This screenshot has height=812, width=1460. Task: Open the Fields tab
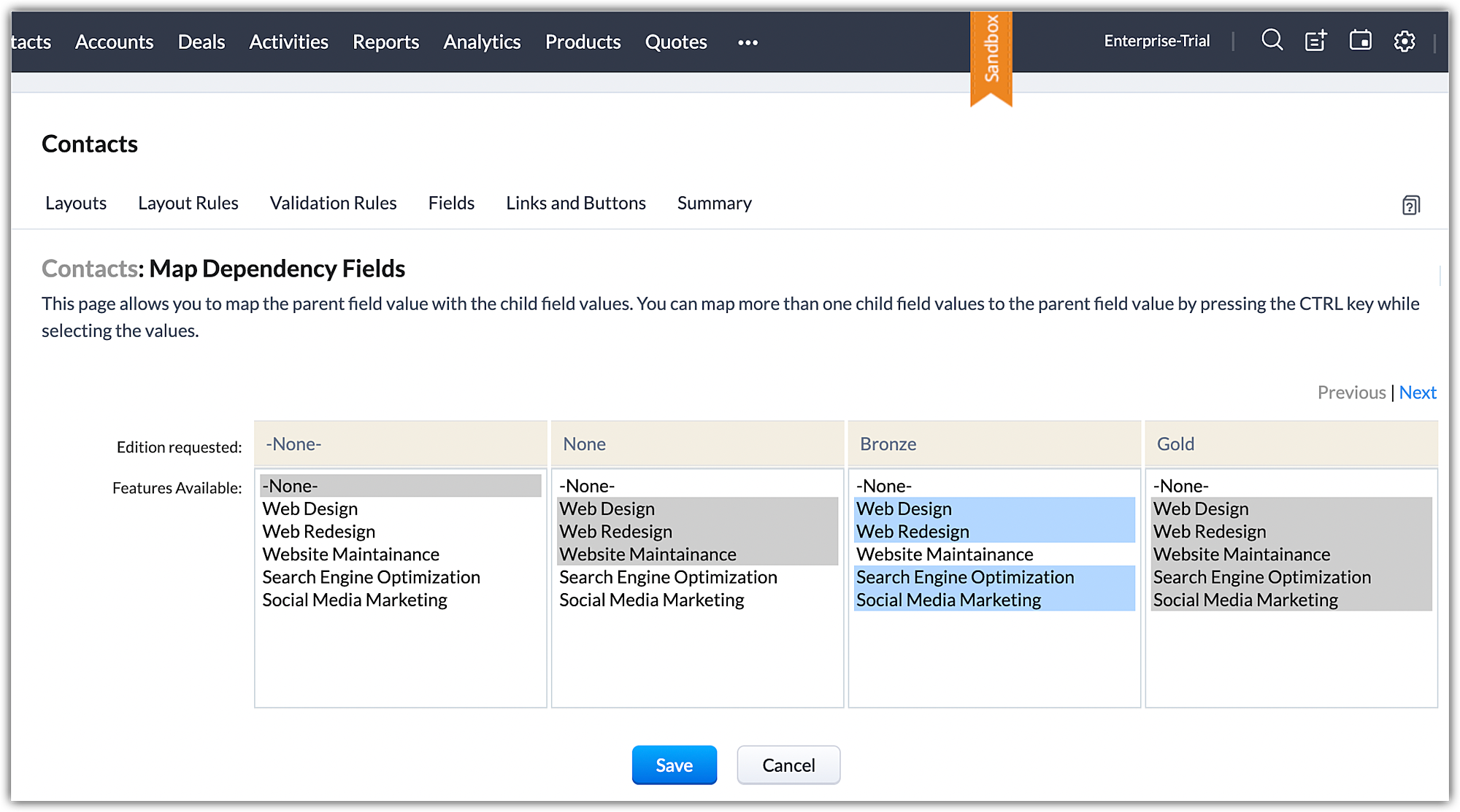(451, 203)
